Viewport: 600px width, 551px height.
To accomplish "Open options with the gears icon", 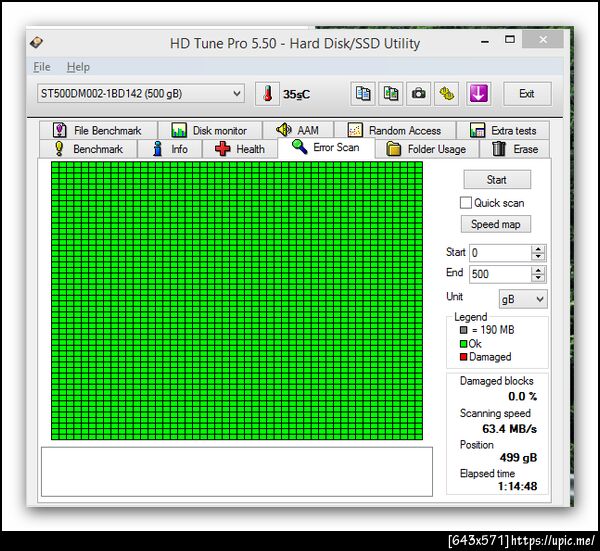I will pyautogui.click(x=447, y=94).
